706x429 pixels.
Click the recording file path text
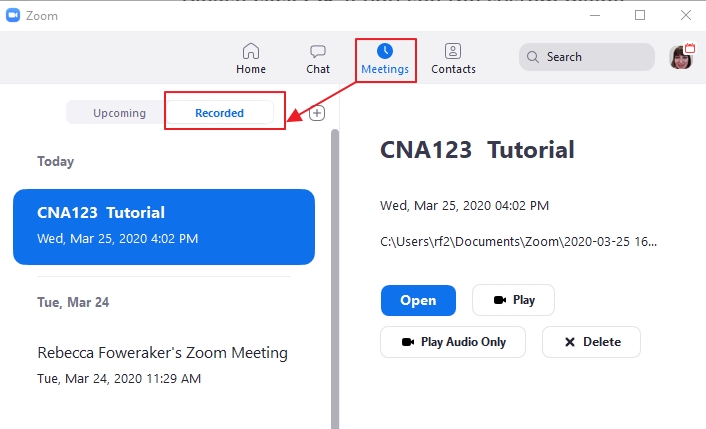pyautogui.click(x=518, y=242)
